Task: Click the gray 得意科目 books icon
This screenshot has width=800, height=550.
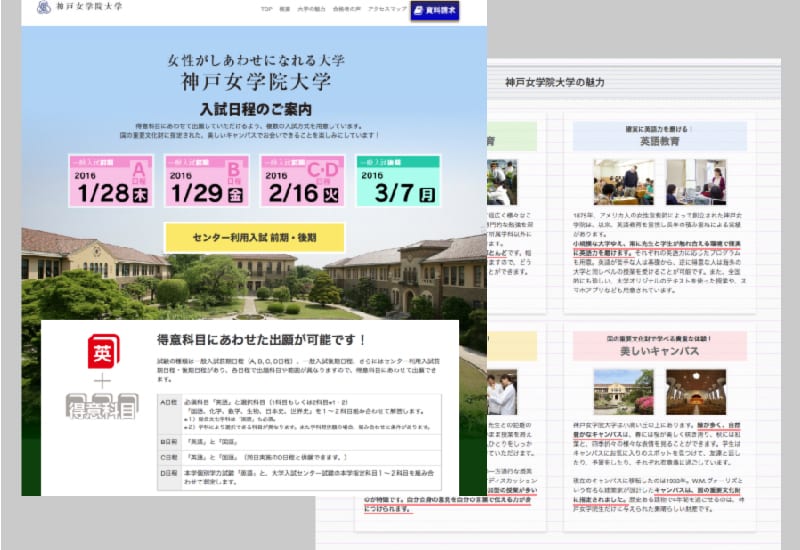Action: coord(102,406)
